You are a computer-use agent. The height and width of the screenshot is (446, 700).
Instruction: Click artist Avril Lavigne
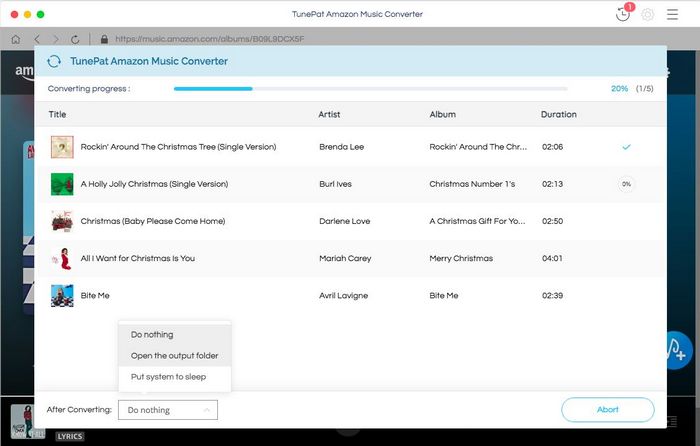[x=343, y=296]
